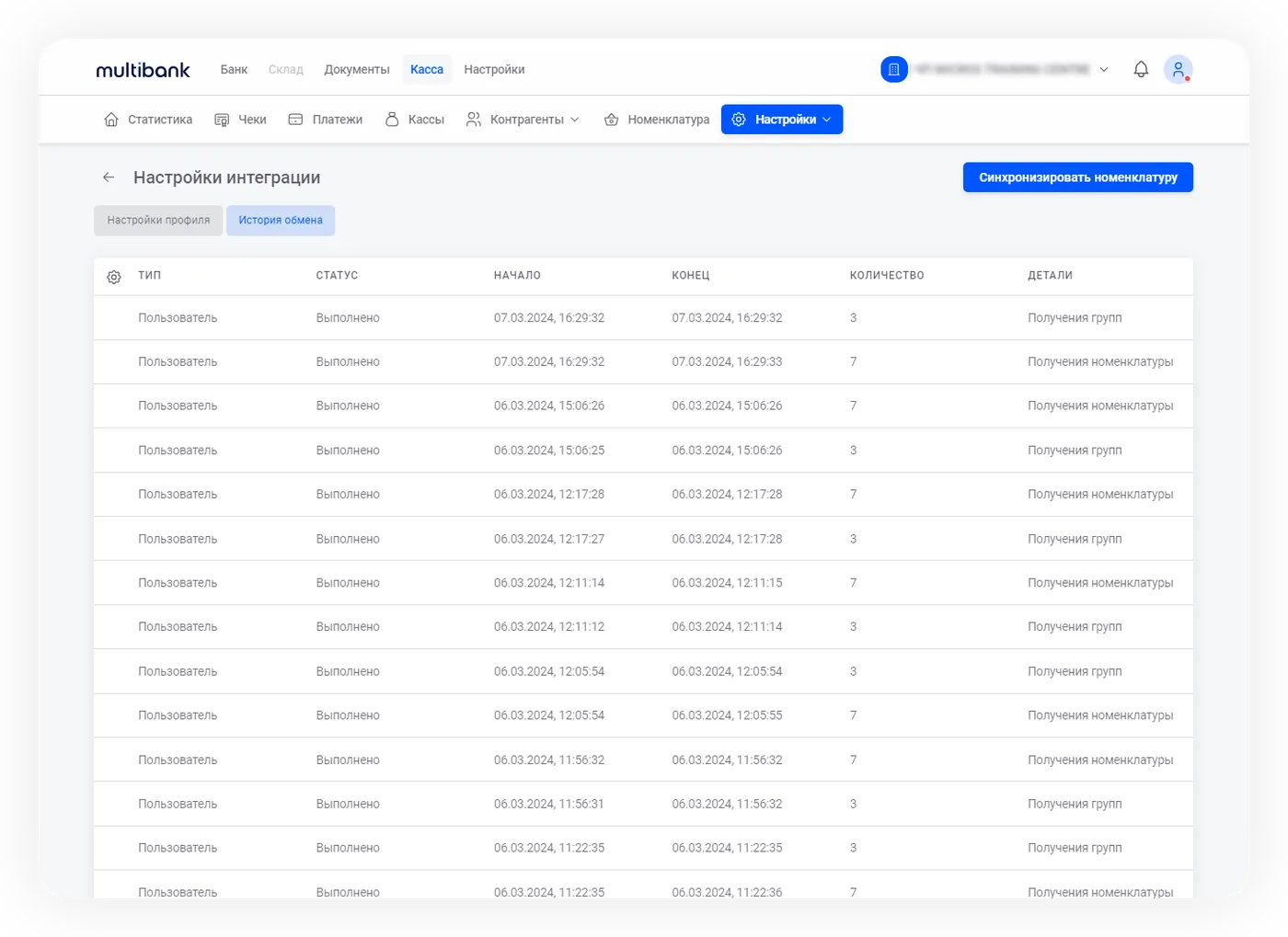The image size is (1288, 937).
Task: Click the Статистика home icon
Action: click(x=111, y=120)
